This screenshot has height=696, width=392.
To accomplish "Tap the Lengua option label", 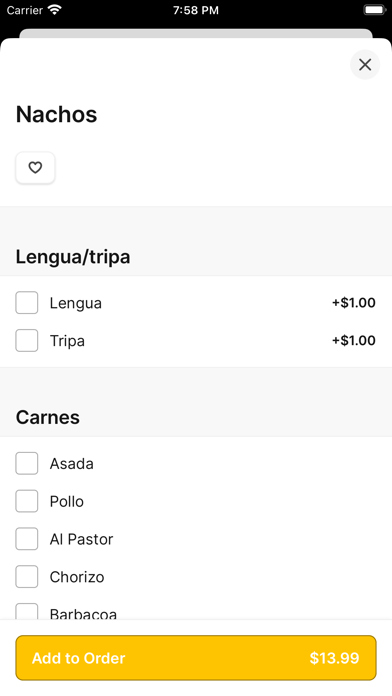I will [75, 303].
